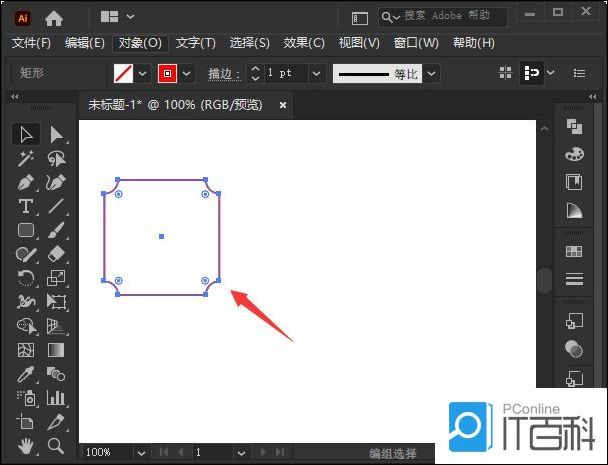This screenshot has width=608, height=465.
Task: Open the stroke weight dropdown
Action: (316, 73)
